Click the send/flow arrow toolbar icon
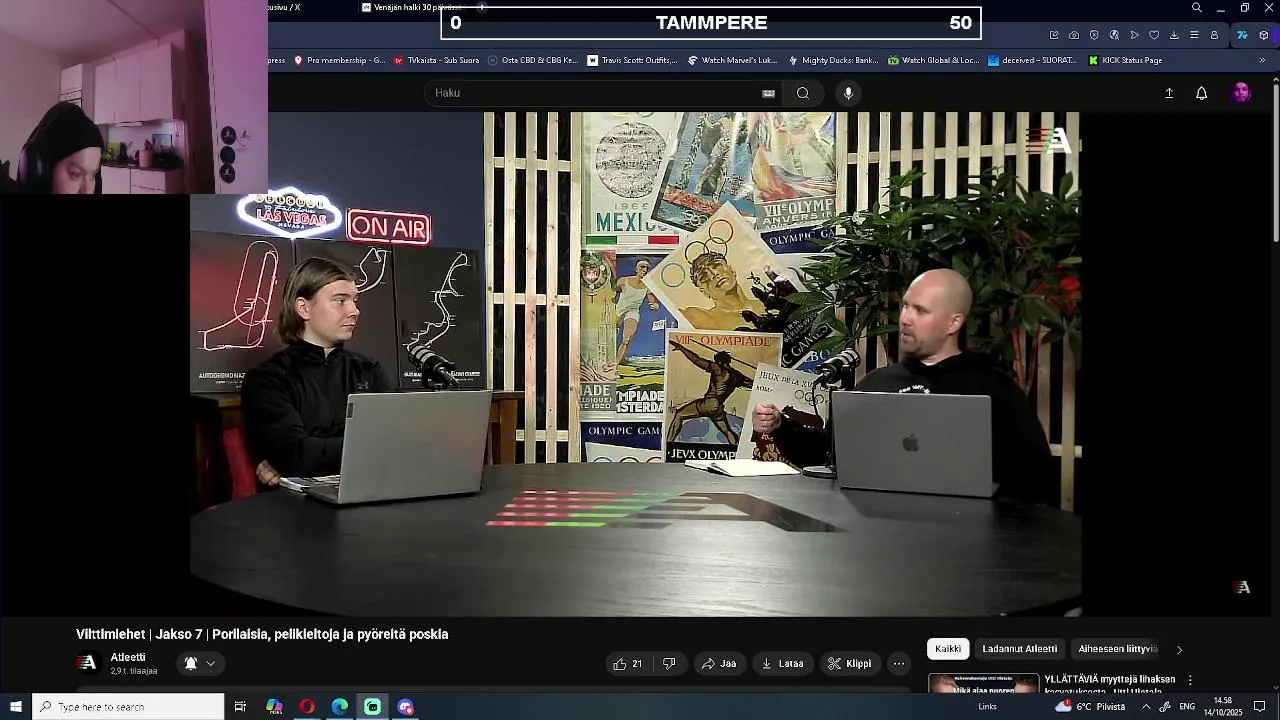The image size is (1280, 720). click(1134, 35)
